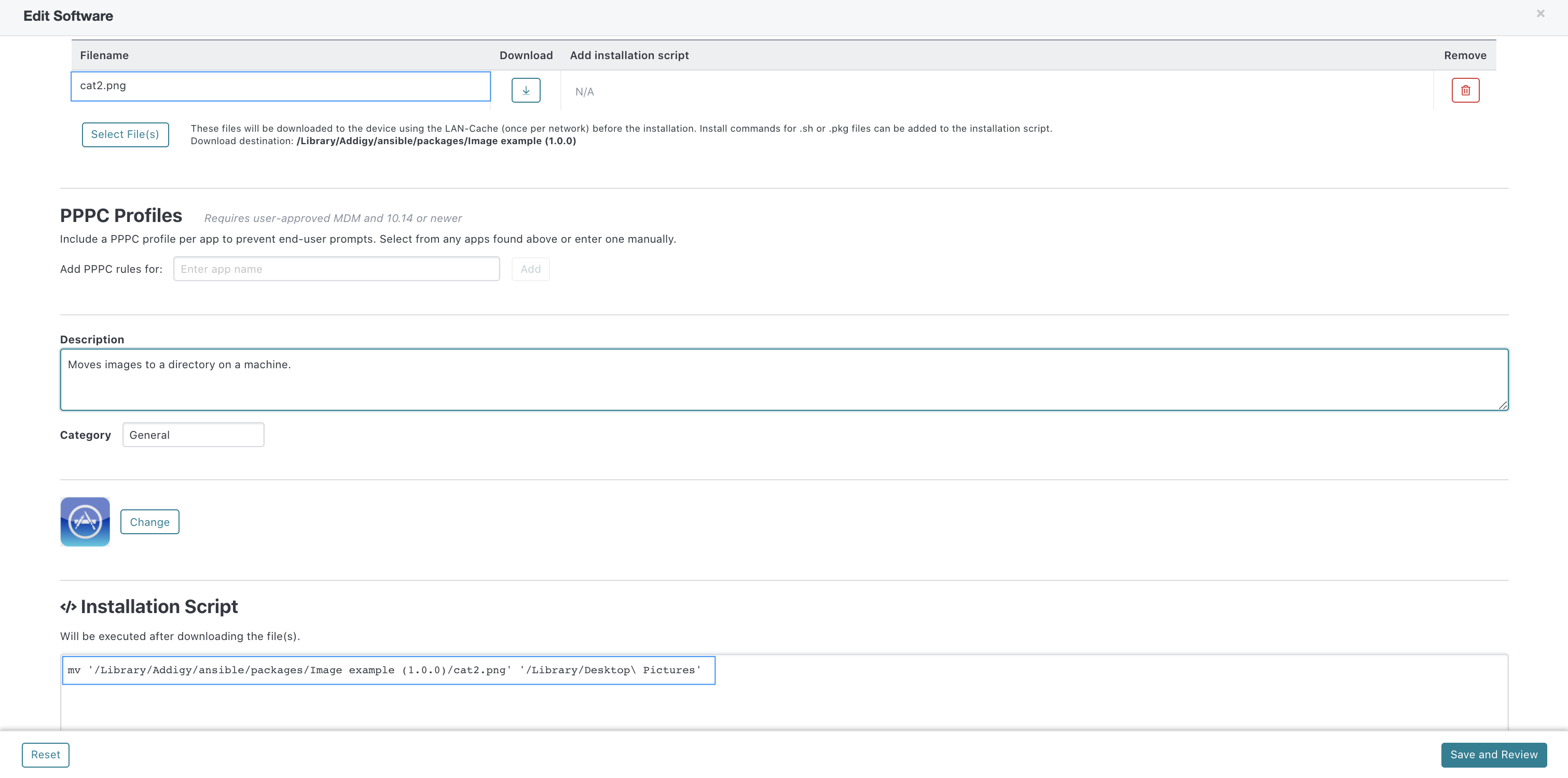Image resolution: width=1568 pixels, height=778 pixels.
Task: Click the download destination path text
Action: pos(436,141)
